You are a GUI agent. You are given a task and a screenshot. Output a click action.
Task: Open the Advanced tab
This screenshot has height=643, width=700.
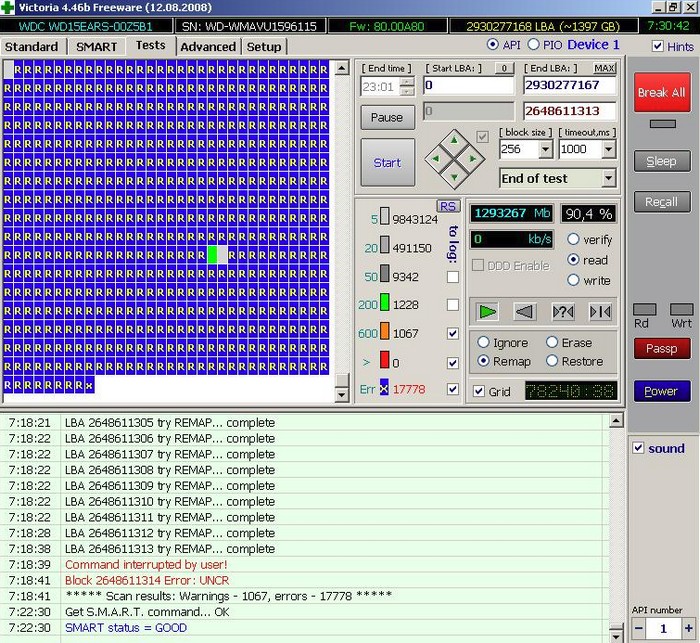coord(208,46)
